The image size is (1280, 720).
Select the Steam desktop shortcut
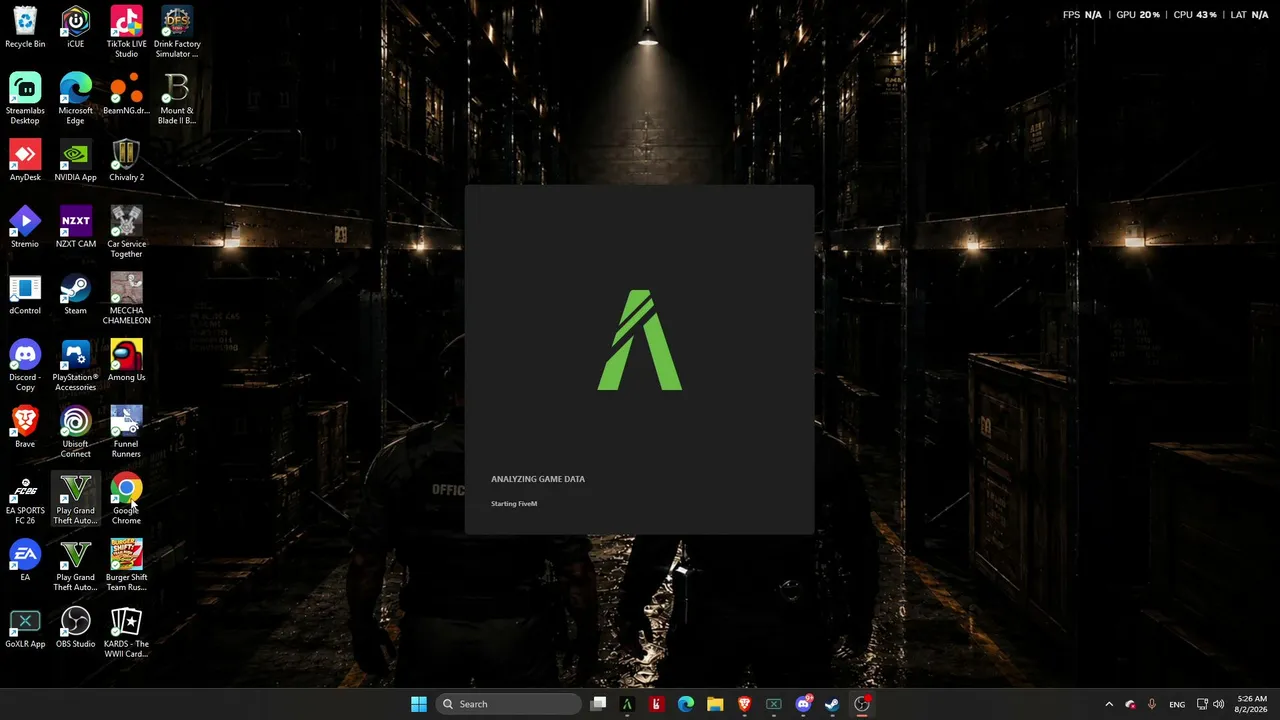[x=76, y=294]
